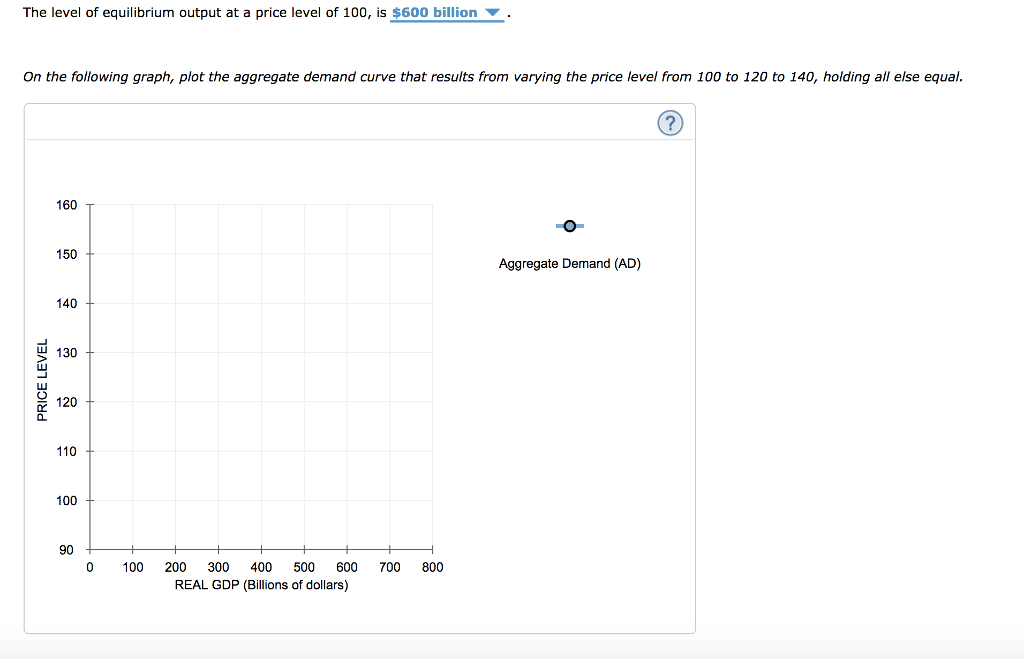
Task: Plot a point at price level 120 on the graph
Action: click(261, 401)
